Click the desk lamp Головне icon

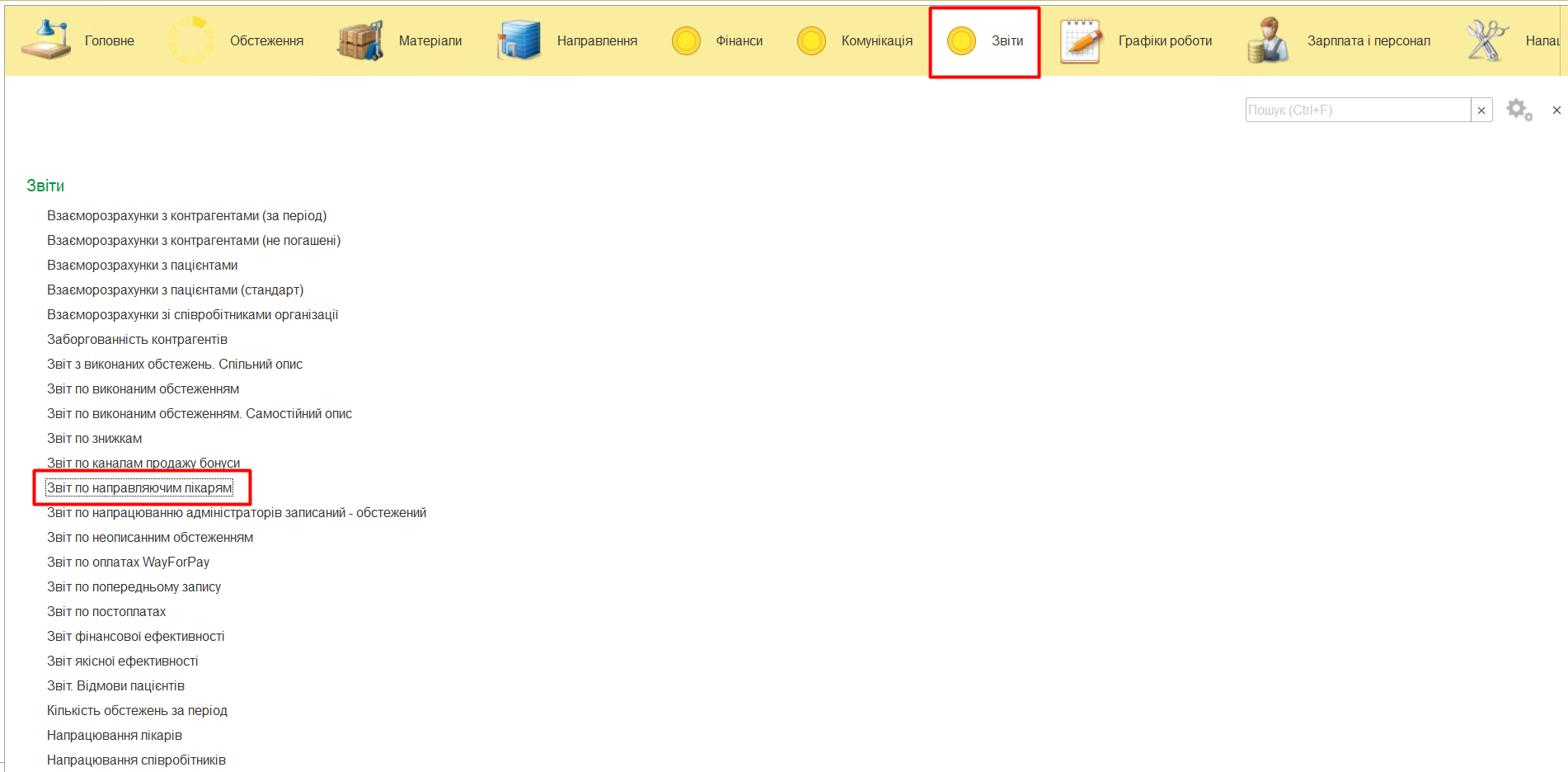tap(46, 40)
